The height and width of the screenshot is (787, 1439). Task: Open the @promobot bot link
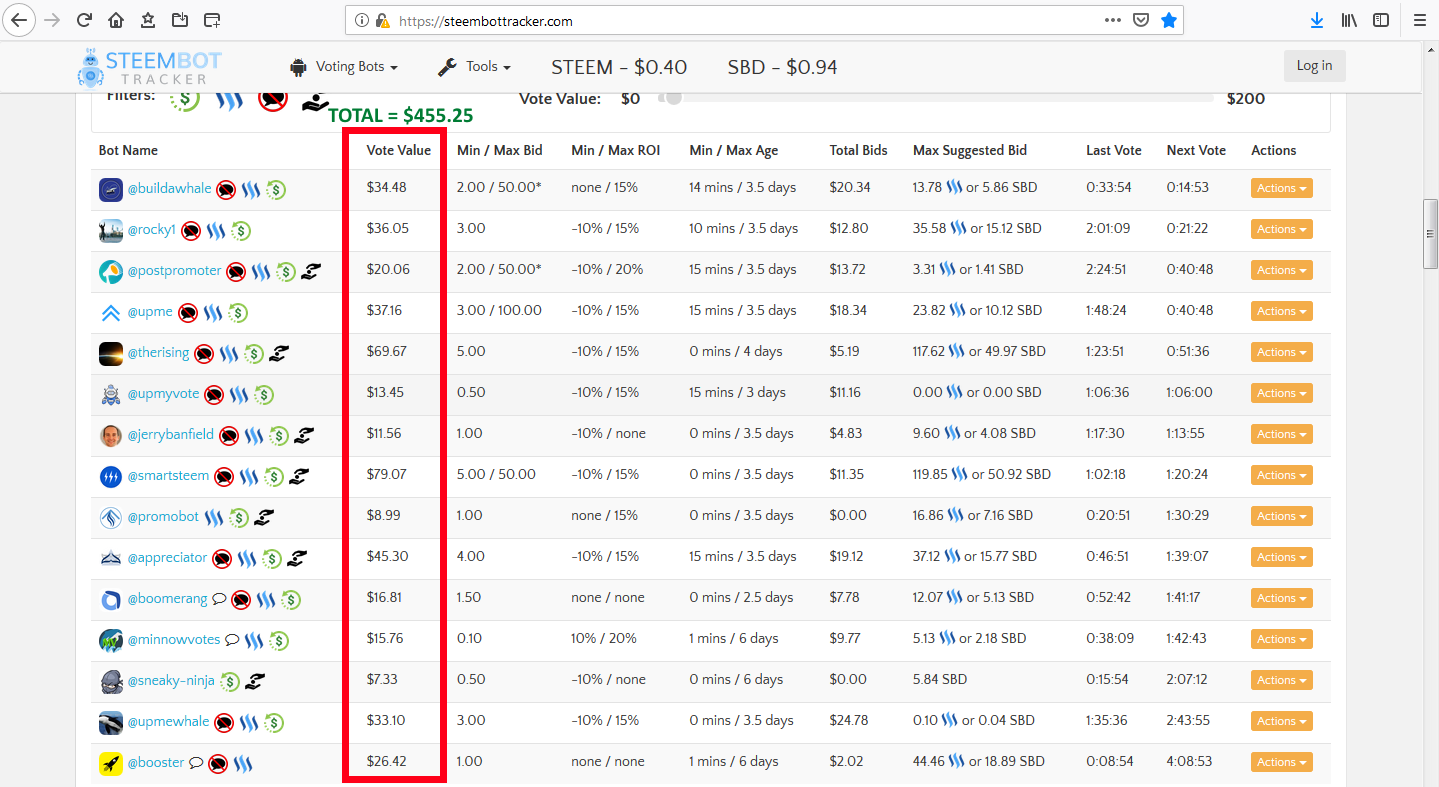(163, 516)
